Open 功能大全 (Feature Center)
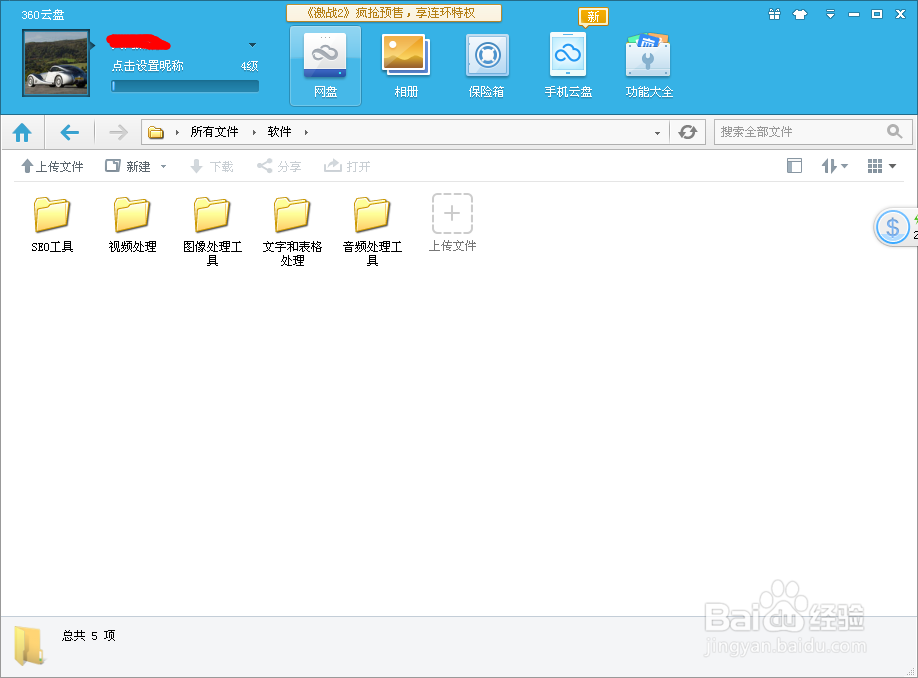This screenshot has height=678, width=918. click(648, 63)
